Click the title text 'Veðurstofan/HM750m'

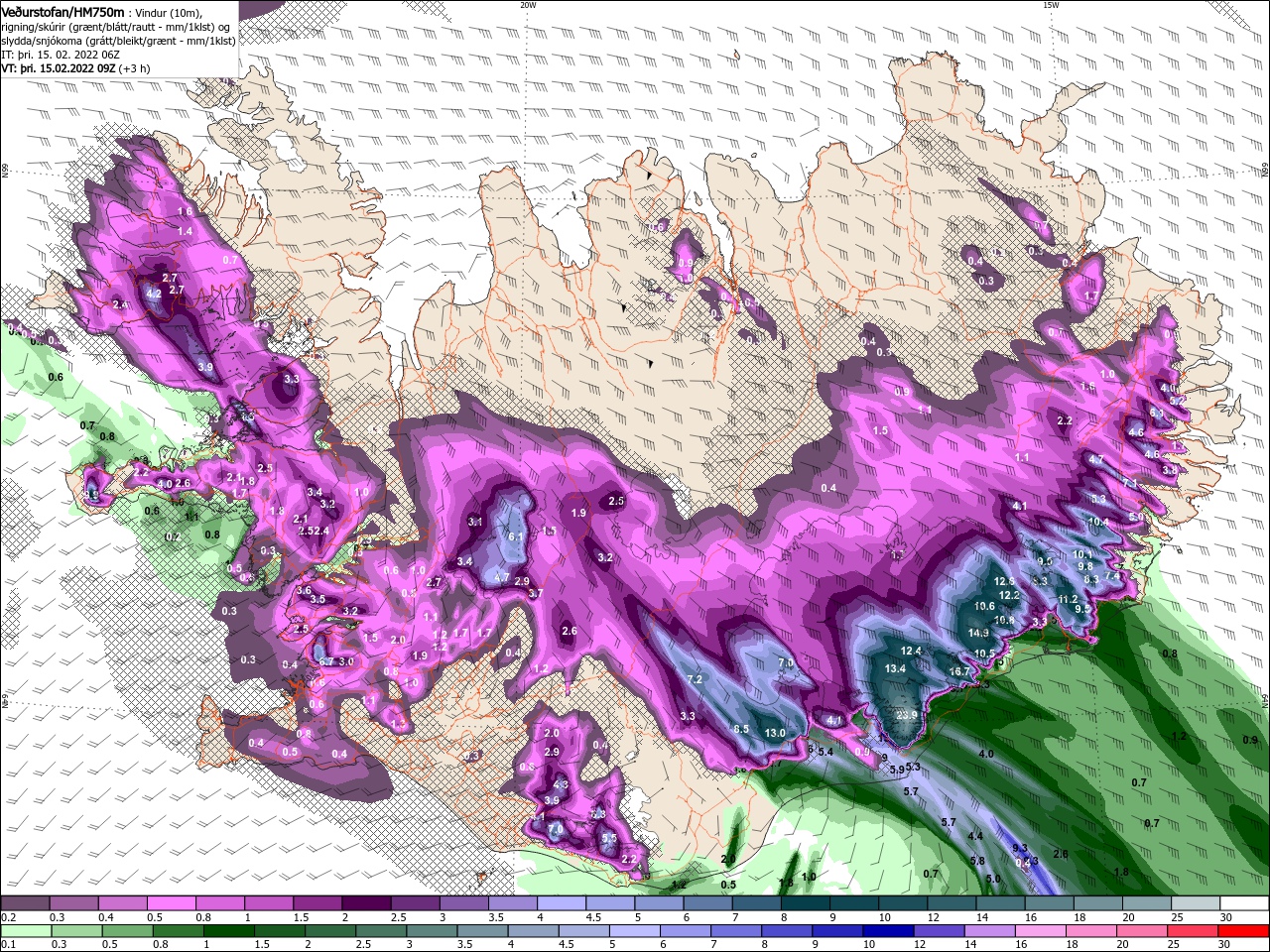(x=63, y=11)
